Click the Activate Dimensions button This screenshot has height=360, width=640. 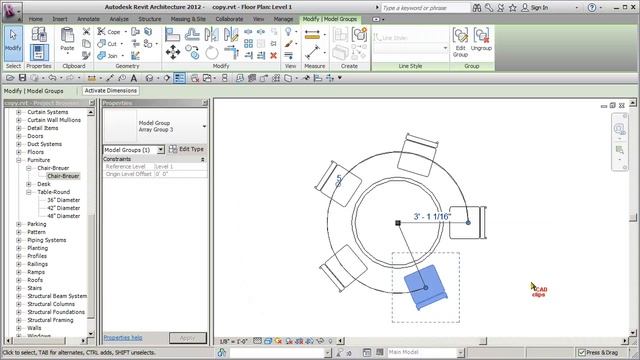[x=111, y=91]
